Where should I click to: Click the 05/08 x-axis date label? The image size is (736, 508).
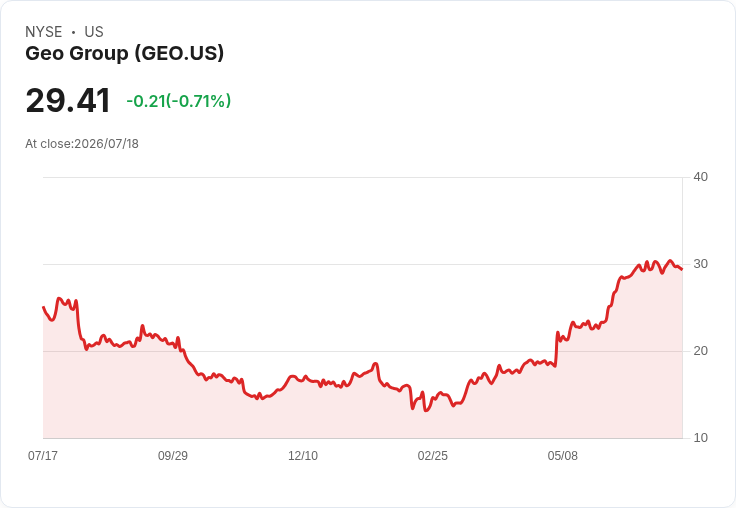pos(562,455)
